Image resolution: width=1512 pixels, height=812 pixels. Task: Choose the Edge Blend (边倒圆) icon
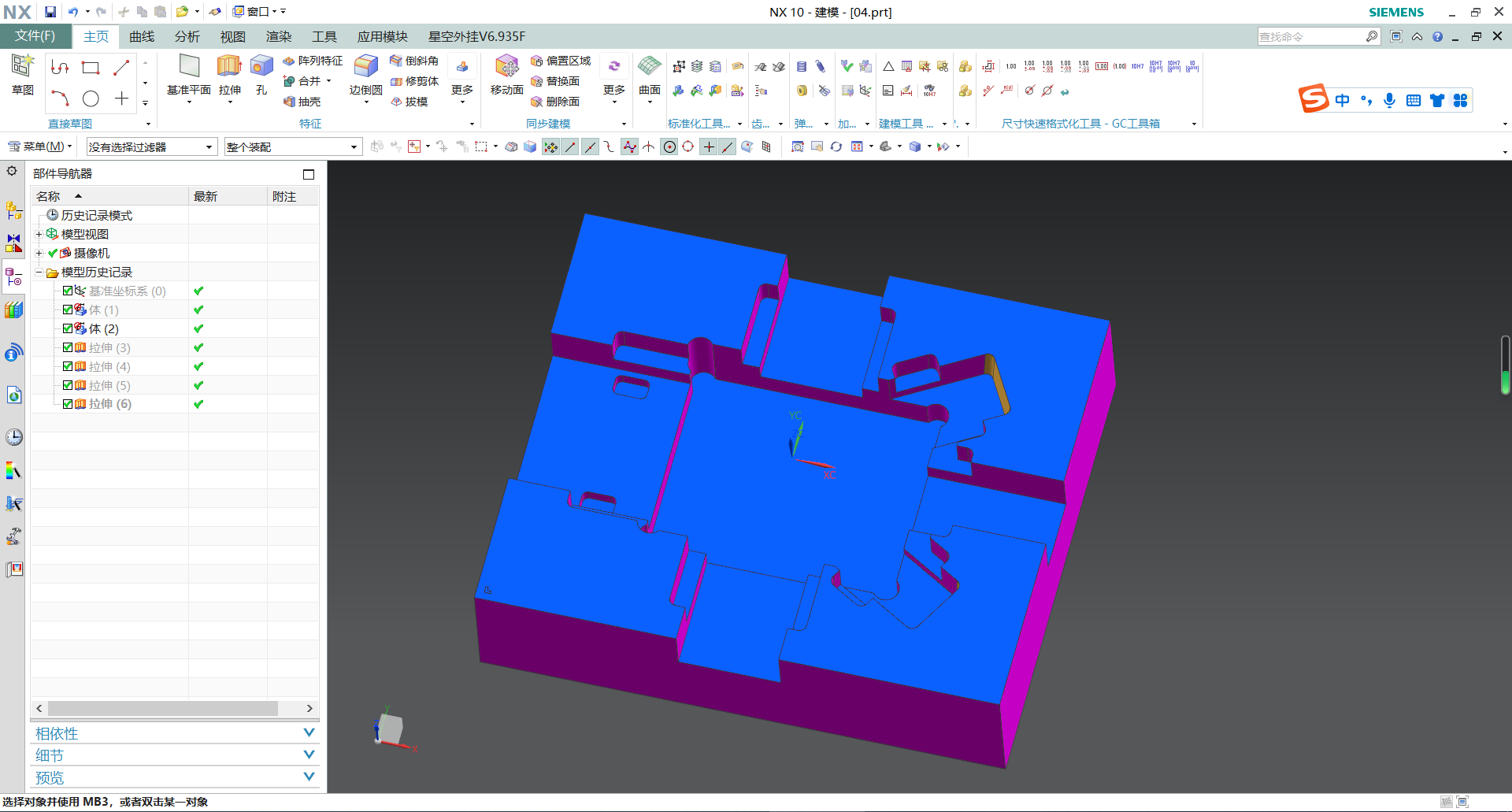(x=365, y=67)
